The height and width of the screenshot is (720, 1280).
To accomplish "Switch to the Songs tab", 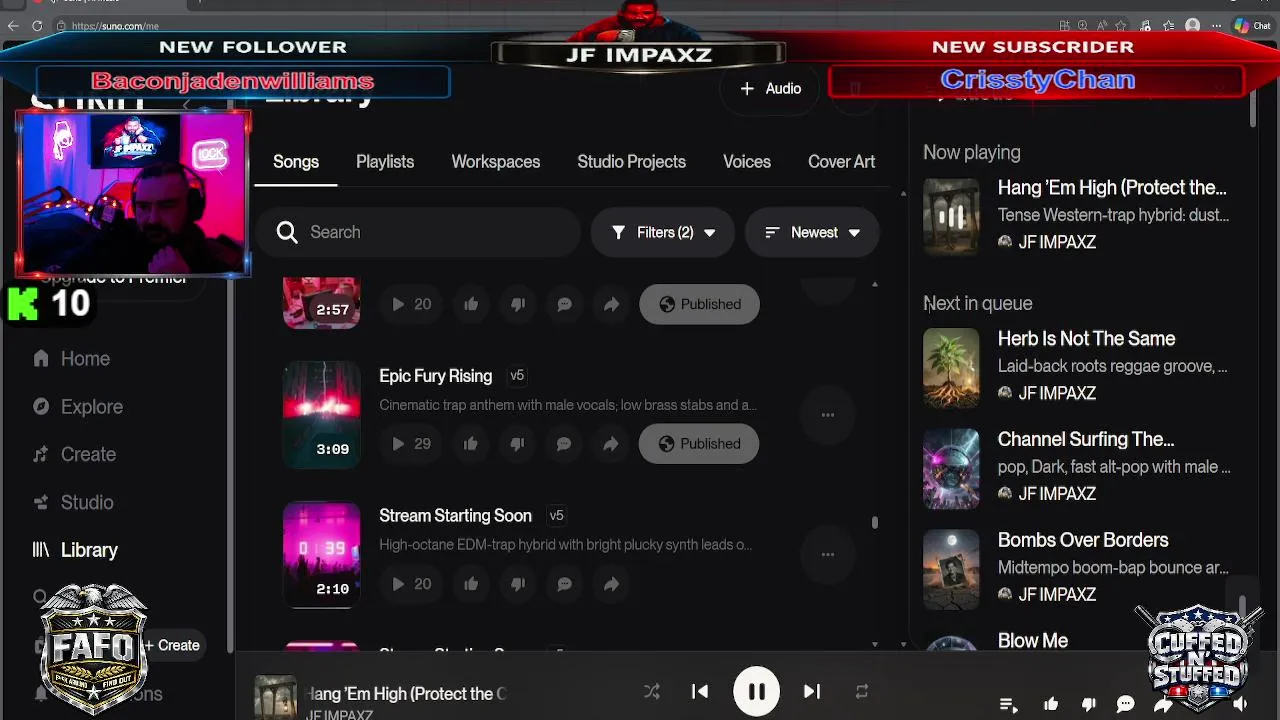I will 296,162.
